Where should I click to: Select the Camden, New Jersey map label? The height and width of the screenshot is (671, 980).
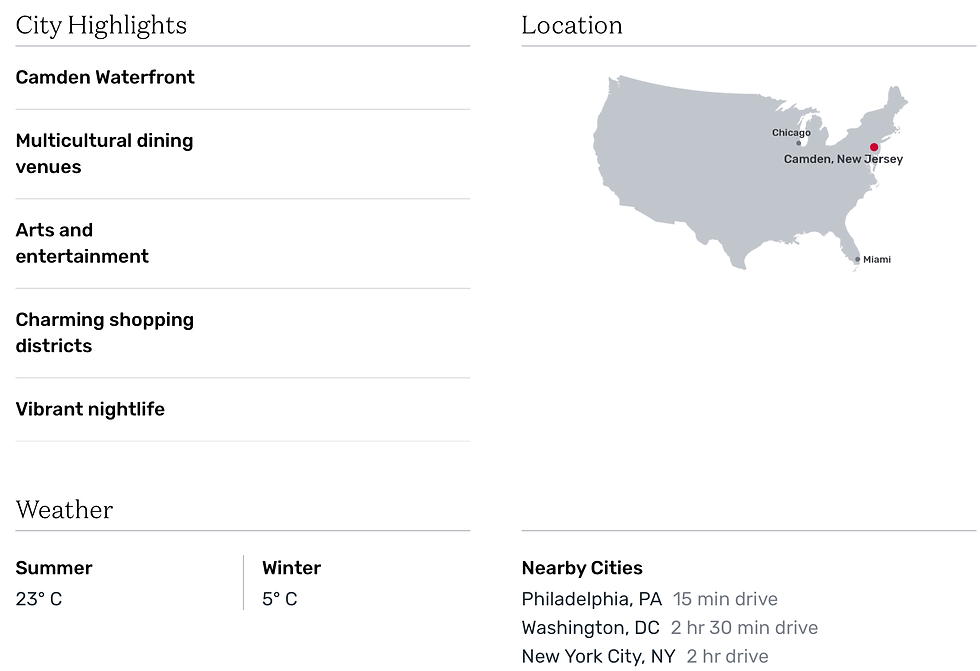point(843,159)
